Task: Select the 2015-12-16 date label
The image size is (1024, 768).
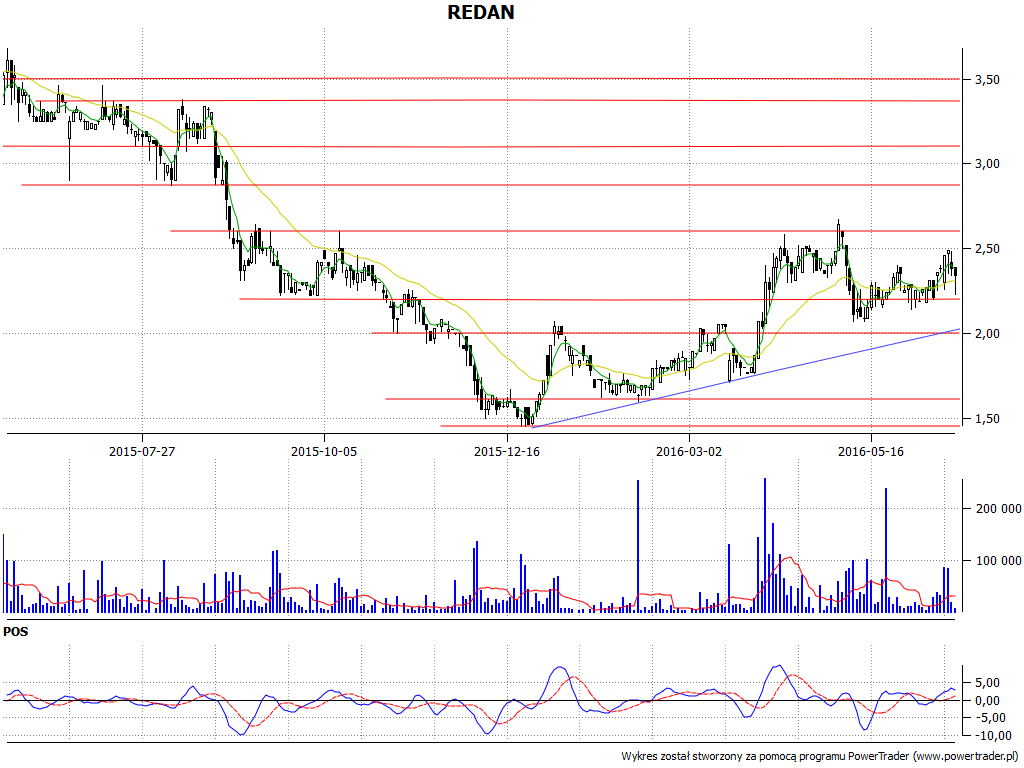Action: [x=507, y=452]
